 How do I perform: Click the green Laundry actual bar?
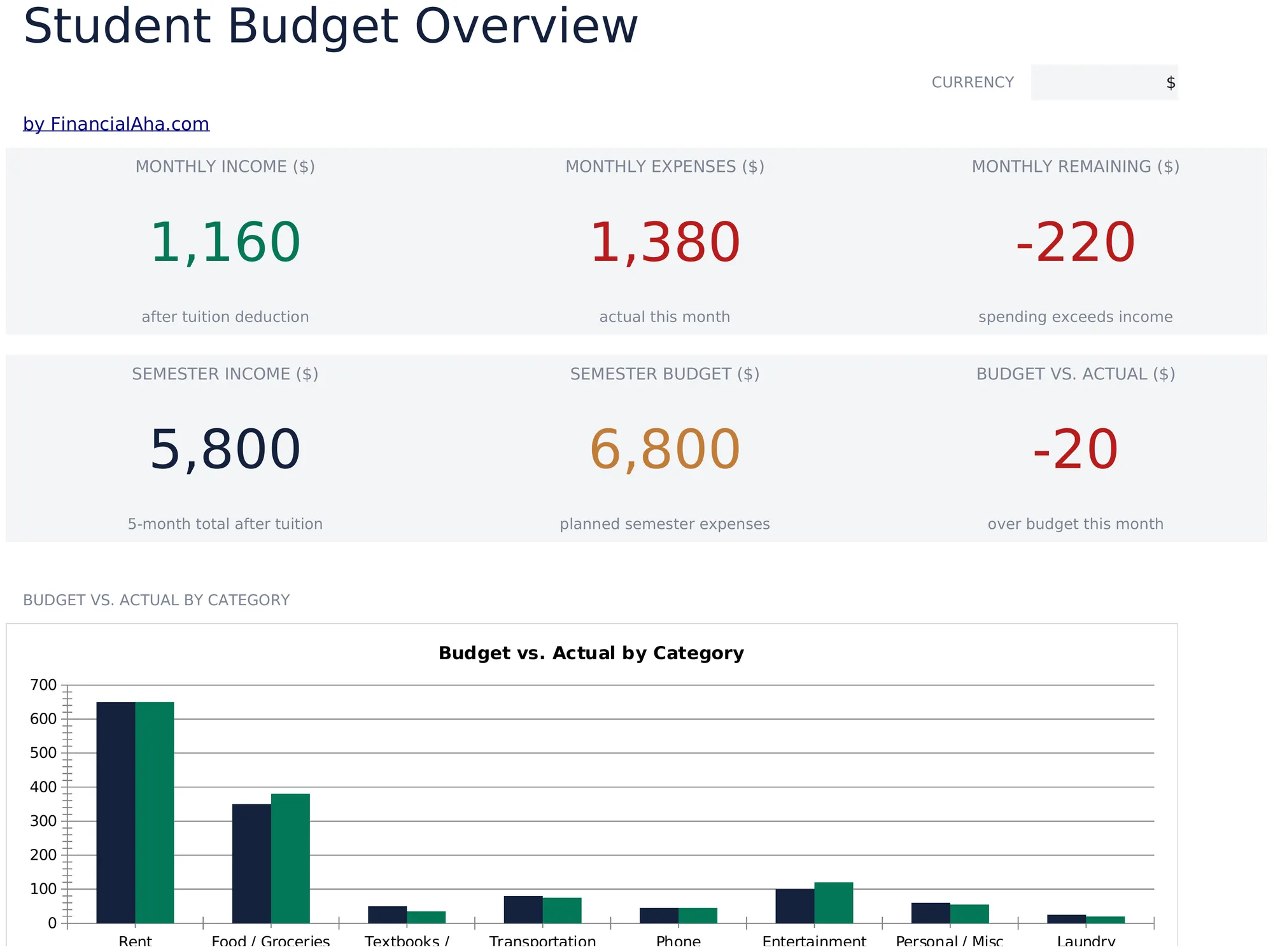pyautogui.click(x=1106, y=920)
